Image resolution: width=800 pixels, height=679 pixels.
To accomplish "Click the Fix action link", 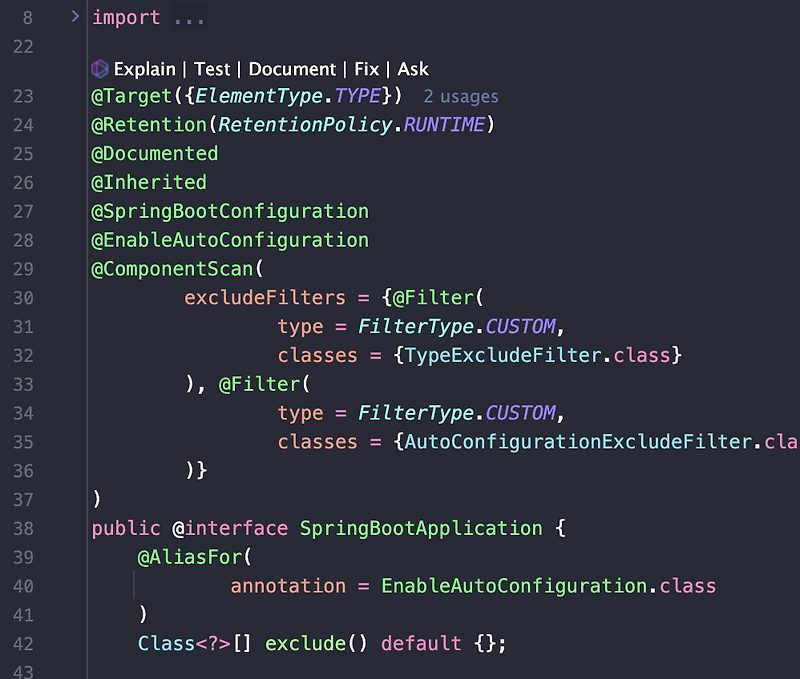I will (x=366, y=69).
